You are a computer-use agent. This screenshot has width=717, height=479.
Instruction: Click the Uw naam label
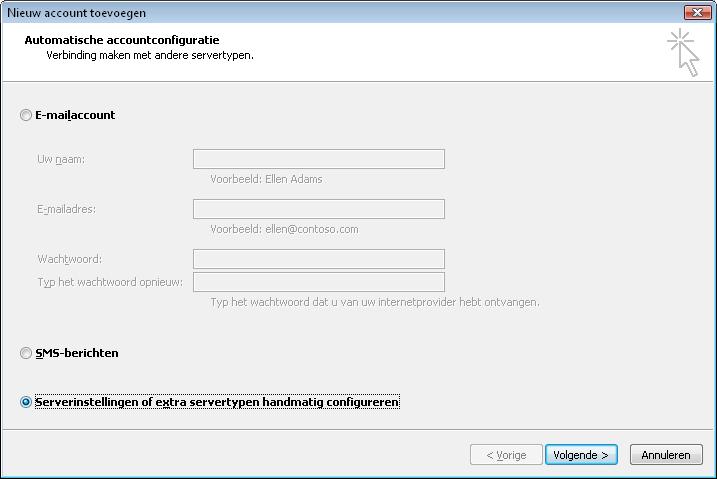tap(61, 160)
